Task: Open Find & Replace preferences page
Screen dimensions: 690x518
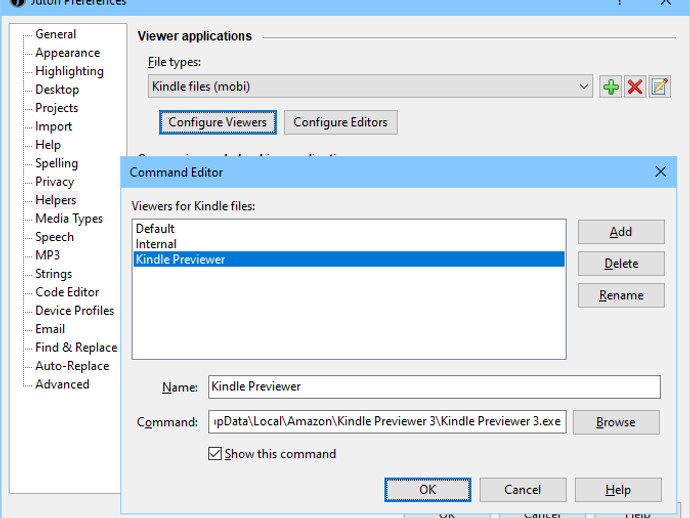Action: pos(76,348)
